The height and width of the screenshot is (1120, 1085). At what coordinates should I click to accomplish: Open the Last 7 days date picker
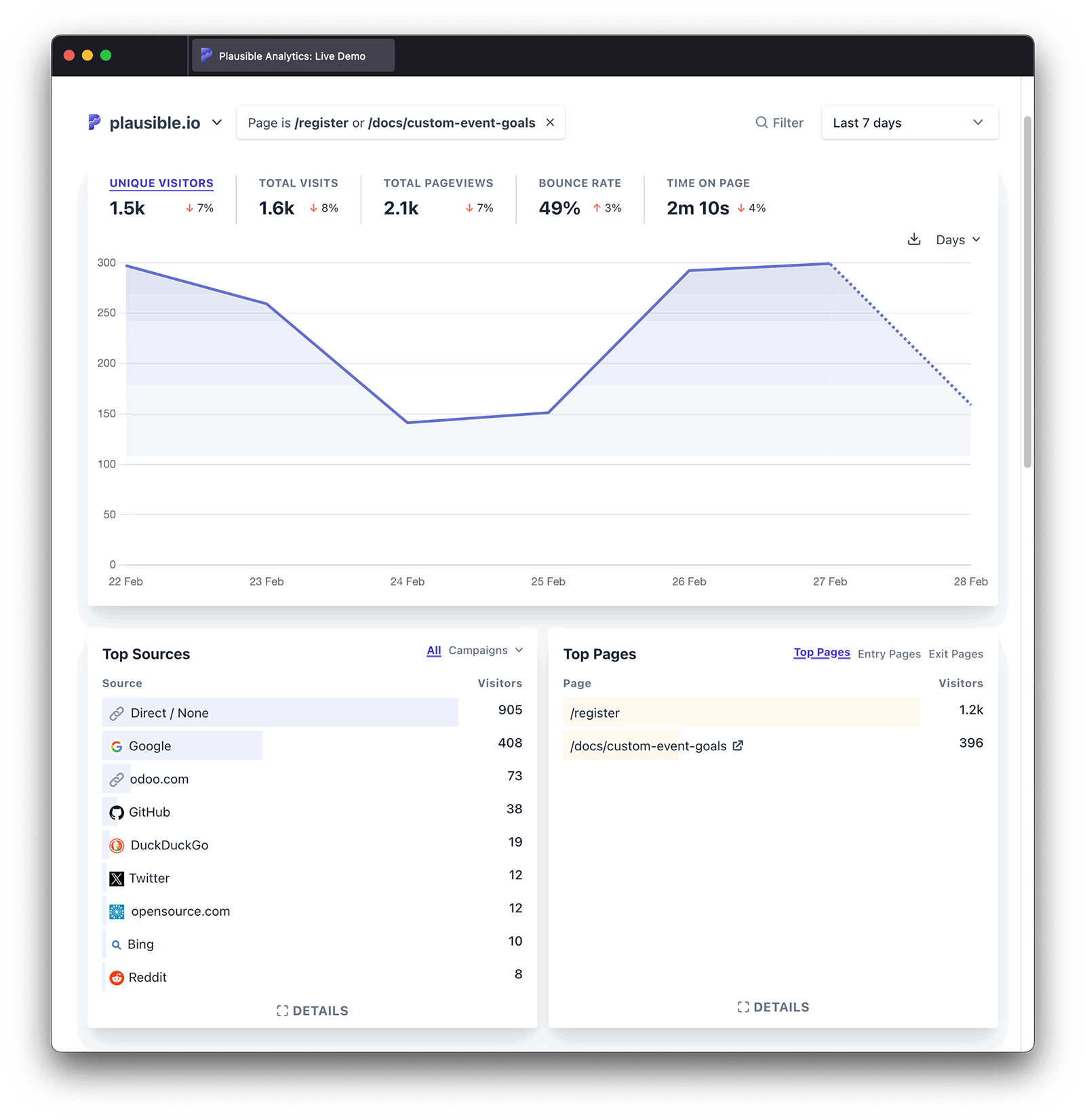[909, 122]
